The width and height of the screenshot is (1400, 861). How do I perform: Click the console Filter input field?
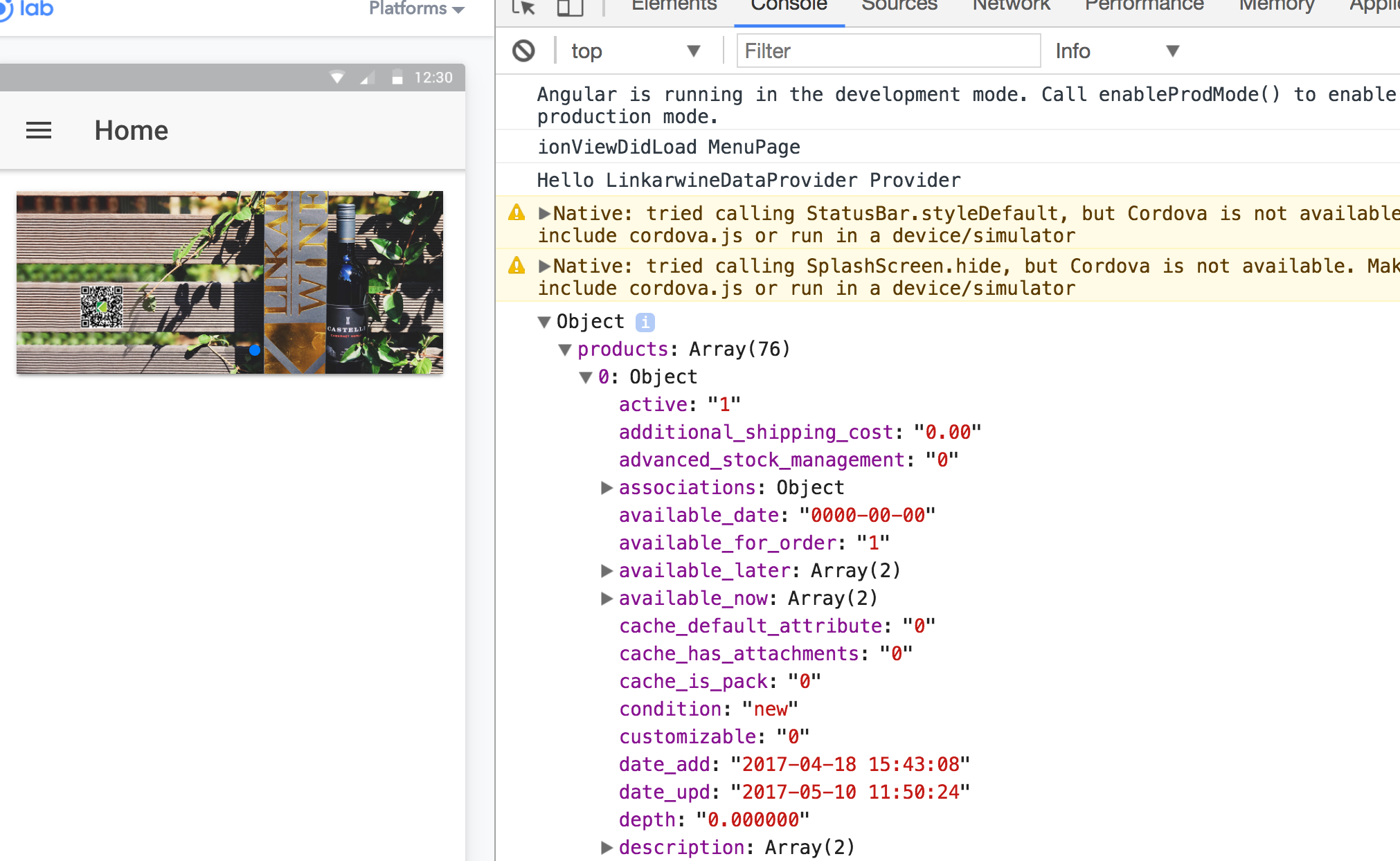coord(888,51)
